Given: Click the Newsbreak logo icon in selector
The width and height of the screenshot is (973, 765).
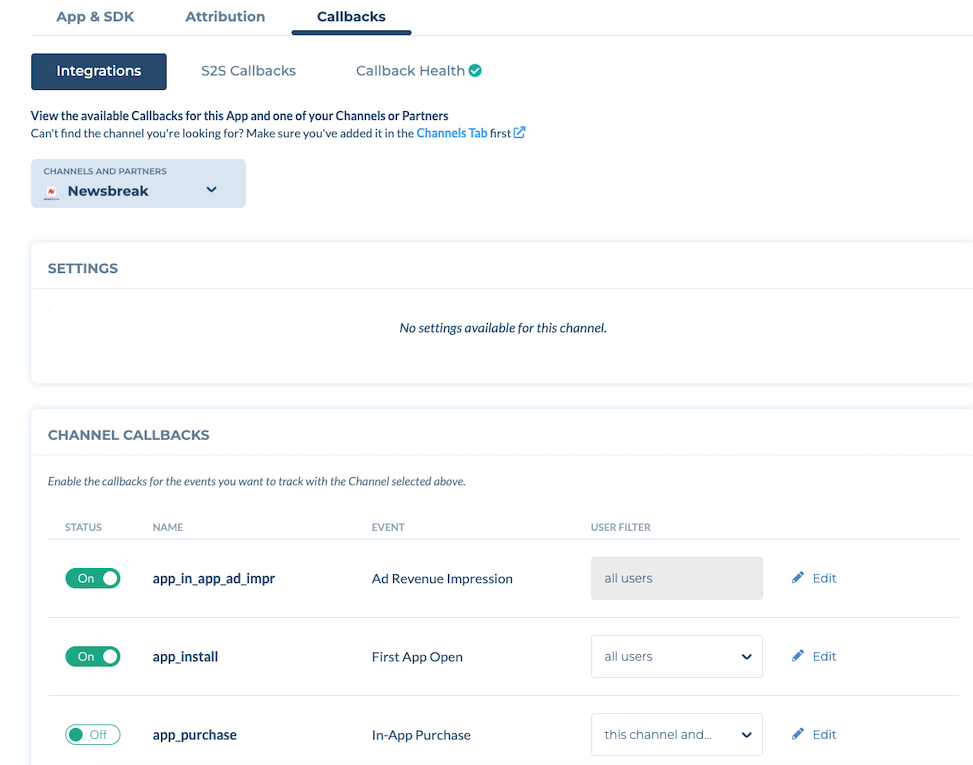Looking at the screenshot, I should (51, 191).
